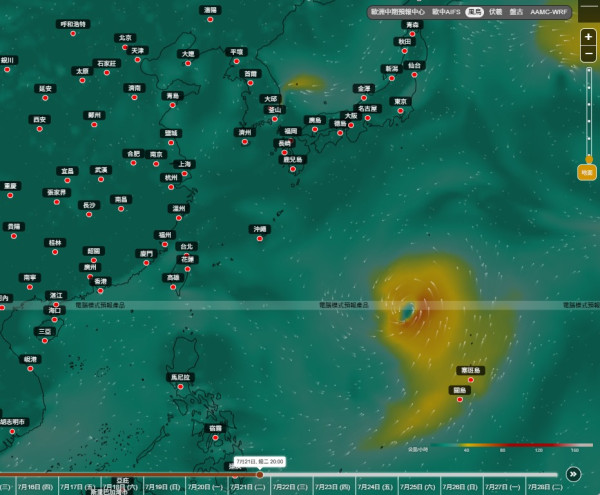Click the 武漢 city label
The width and height of the screenshot is (600, 495).
101,169
